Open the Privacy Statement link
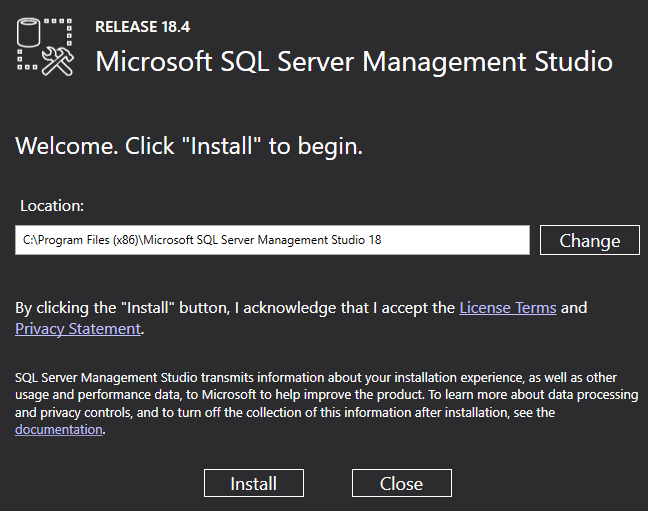Image resolution: width=648 pixels, height=511 pixels. (77, 328)
